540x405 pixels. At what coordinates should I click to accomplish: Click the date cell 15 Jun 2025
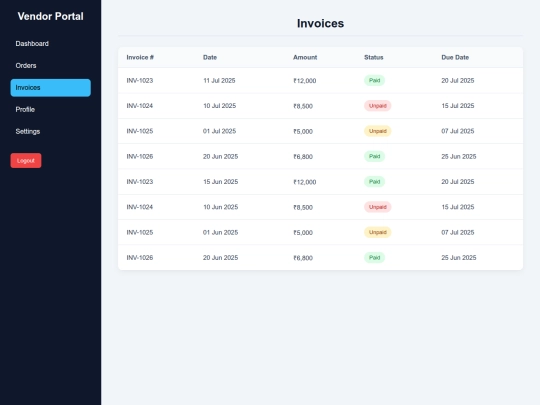pos(220,182)
